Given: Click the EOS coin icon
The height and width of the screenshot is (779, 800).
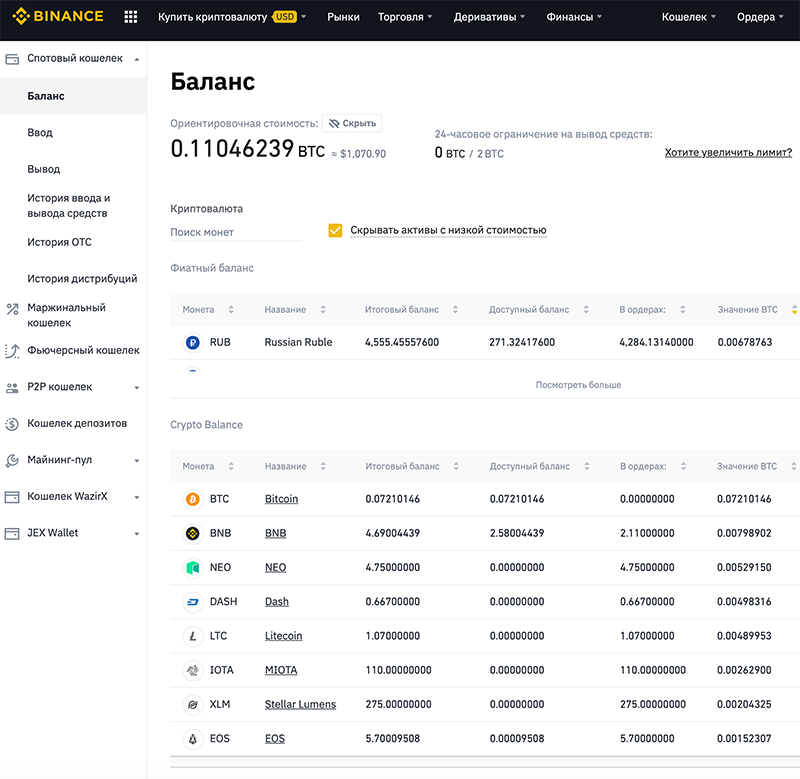Looking at the screenshot, I should 193,739.
